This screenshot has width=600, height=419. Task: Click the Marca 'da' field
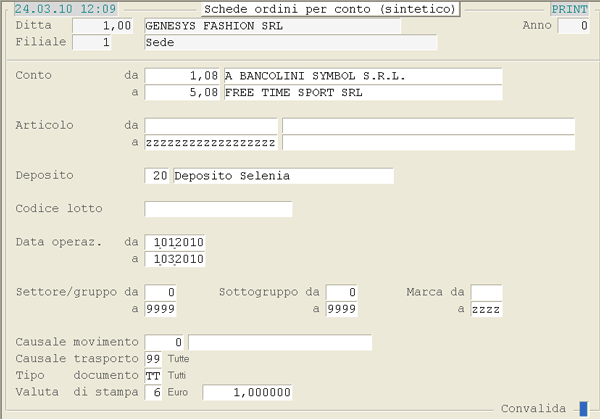tap(487, 293)
